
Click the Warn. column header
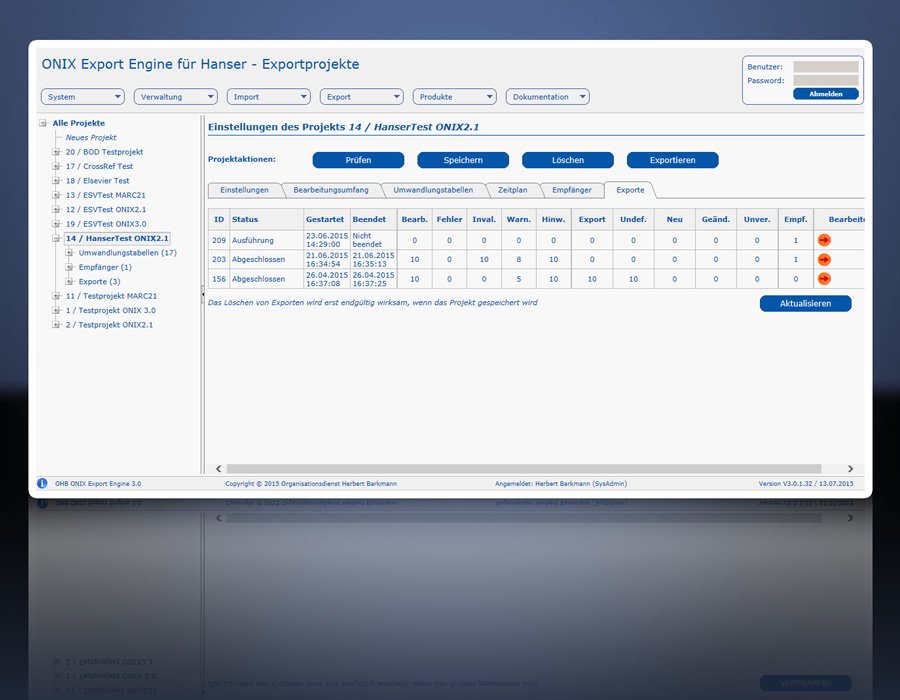click(x=518, y=219)
